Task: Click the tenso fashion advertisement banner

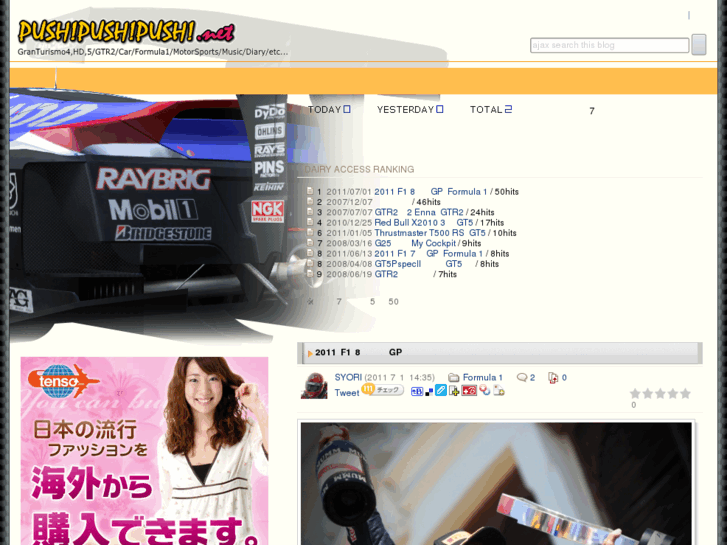Action: click(x=144, y=451)
